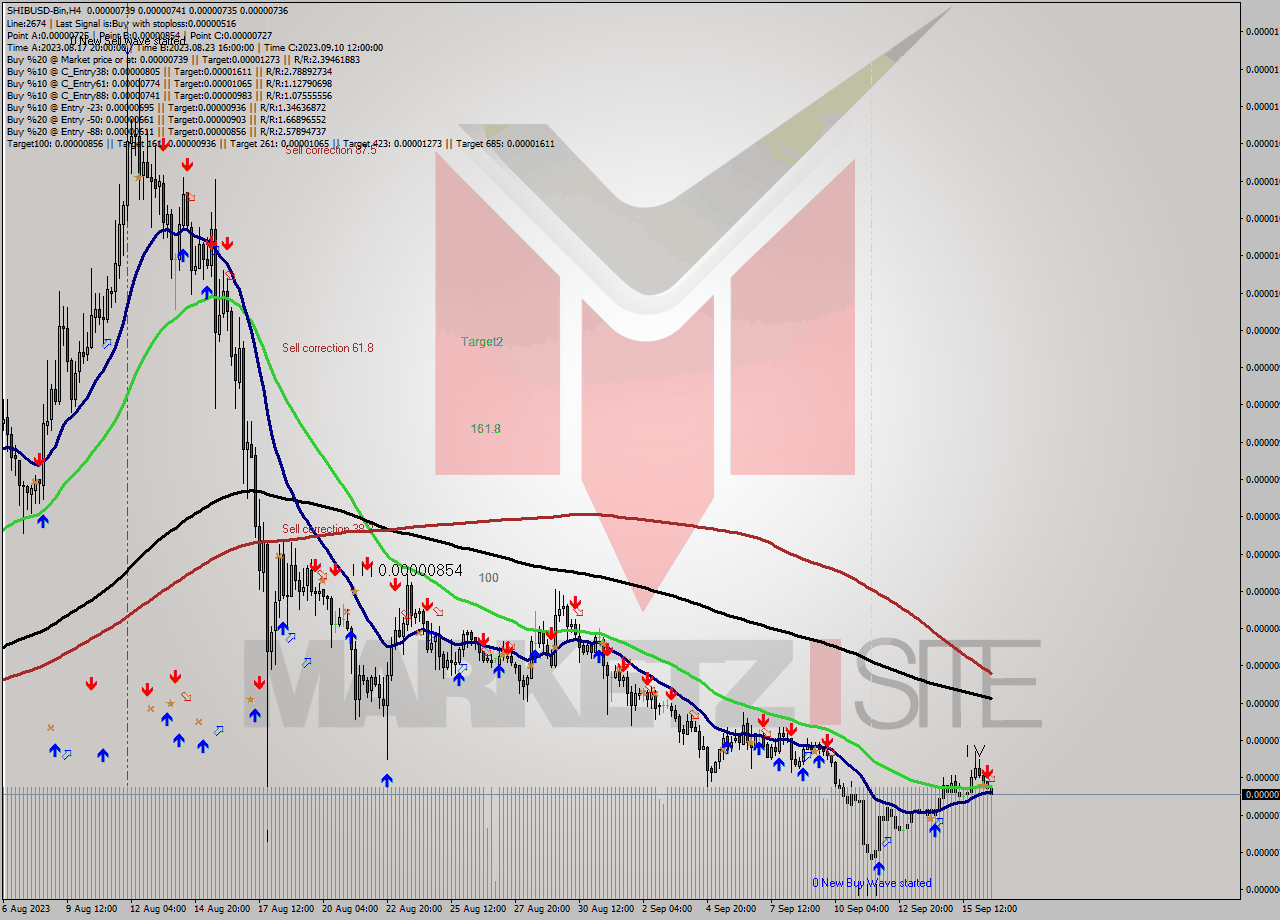This screenshot has width=1280, height=920.
Task: Click the 'Sell correction 87.5' label
Action: coord(331,150)
